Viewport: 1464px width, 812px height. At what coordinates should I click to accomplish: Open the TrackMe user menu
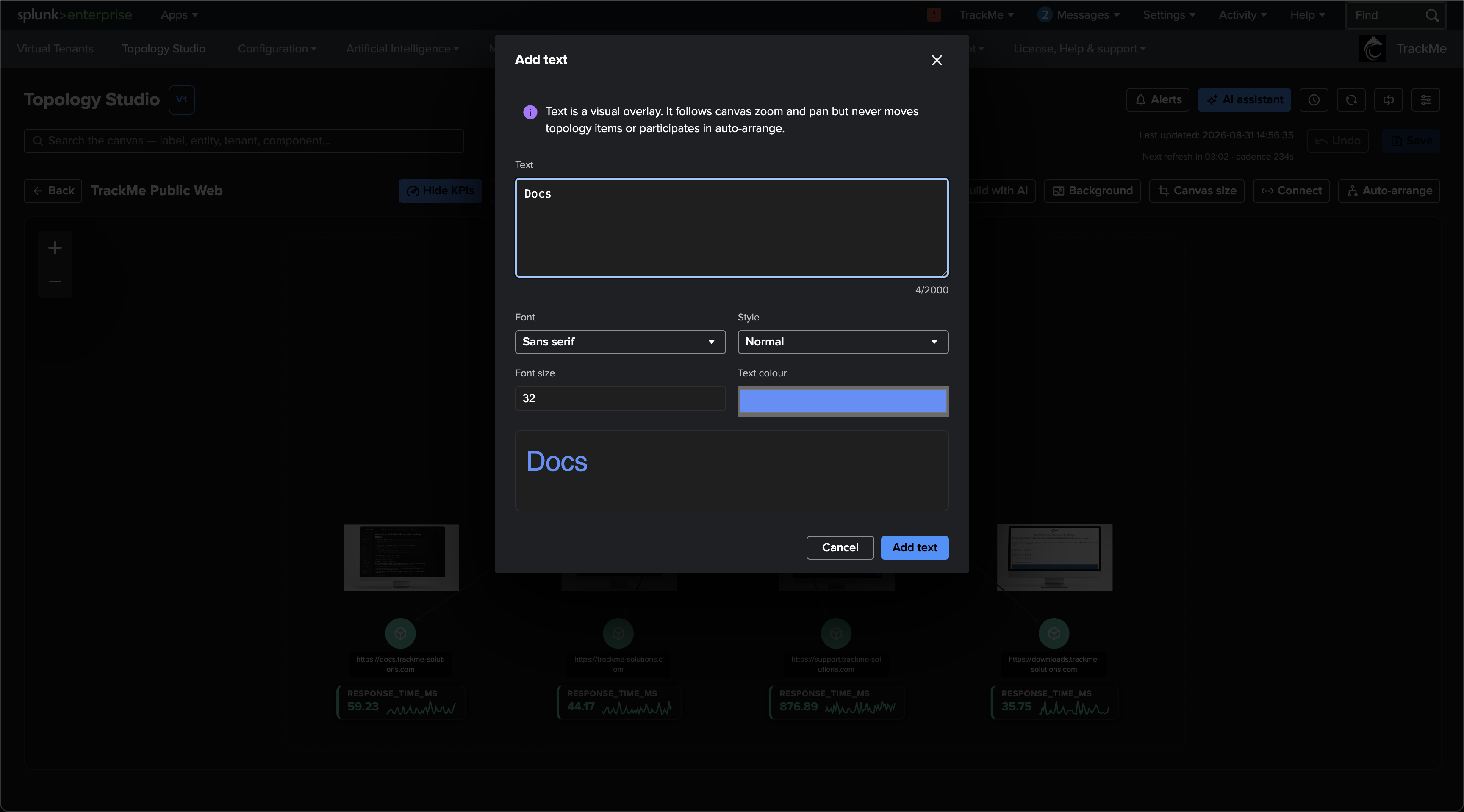pyautogui.click(x=986, y=15)
